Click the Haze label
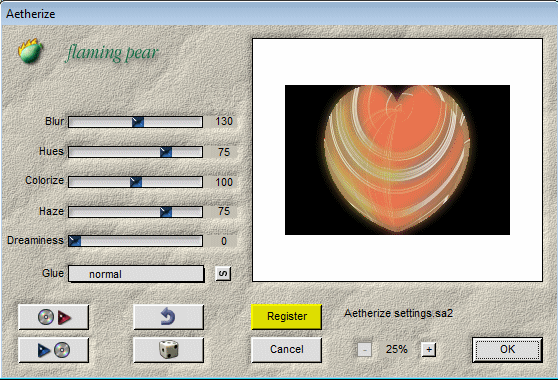The image size is (558, 380). pos(51,211)
